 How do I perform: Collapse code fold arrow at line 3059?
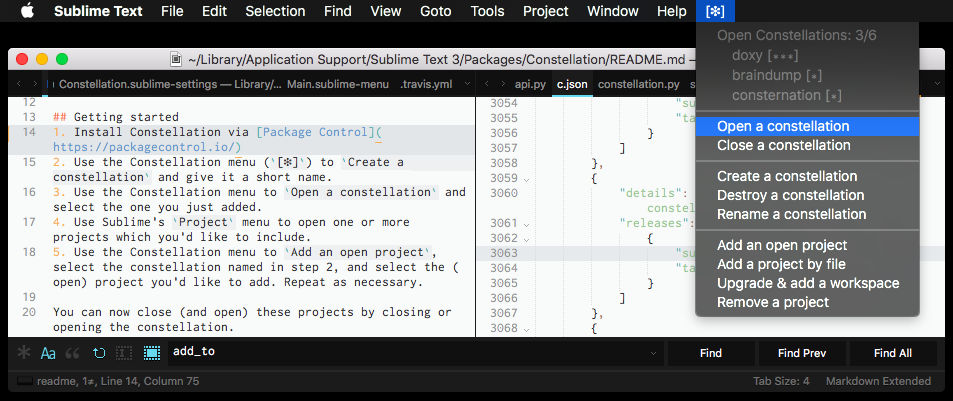pos(526,179)
